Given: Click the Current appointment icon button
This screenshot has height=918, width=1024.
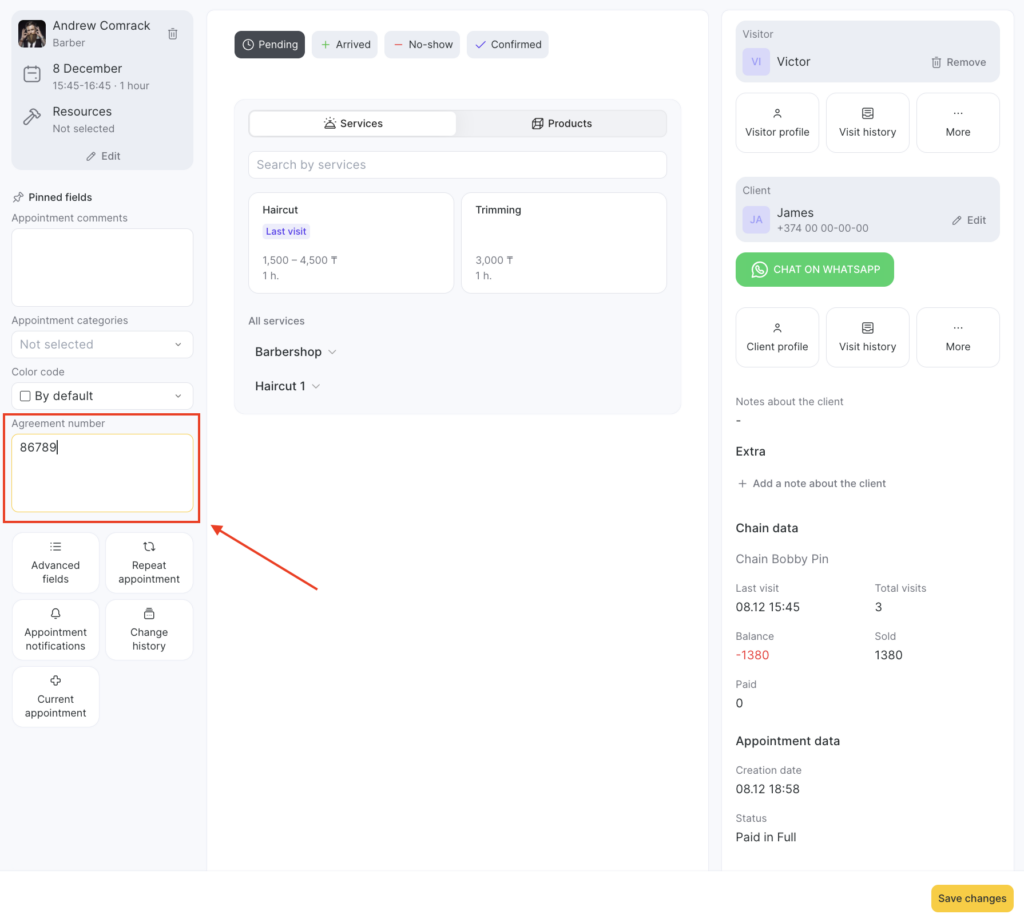Looking at the screenshot, I should (56, 697).
